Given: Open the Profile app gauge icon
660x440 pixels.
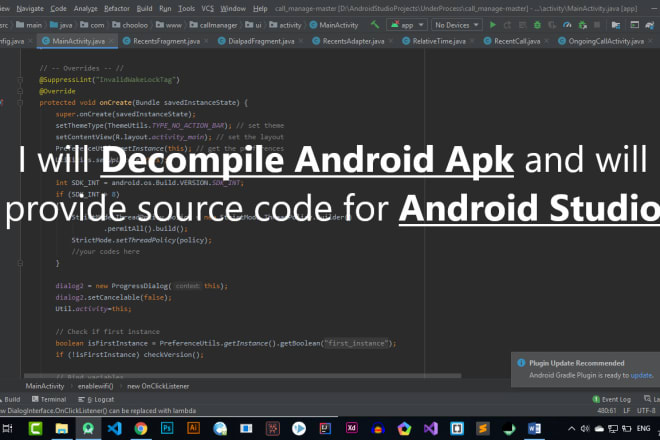Looking at the screenshot, I should (x=567, y=25).
